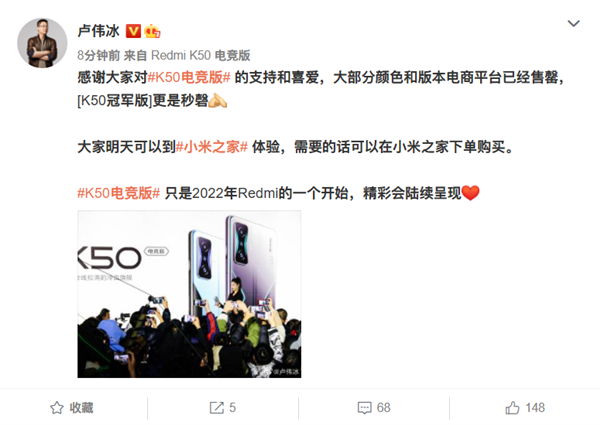Click the 收藏 label text
600x425 pixels.
82,408
